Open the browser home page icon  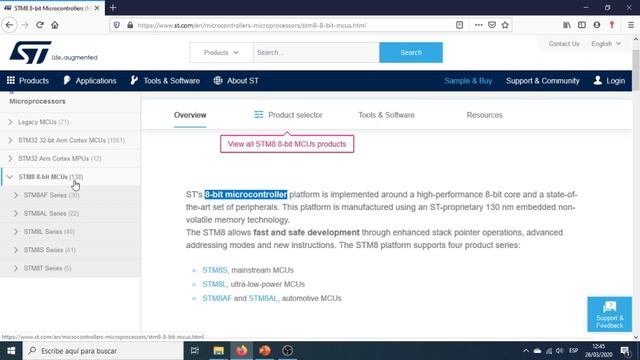point(55,25)
